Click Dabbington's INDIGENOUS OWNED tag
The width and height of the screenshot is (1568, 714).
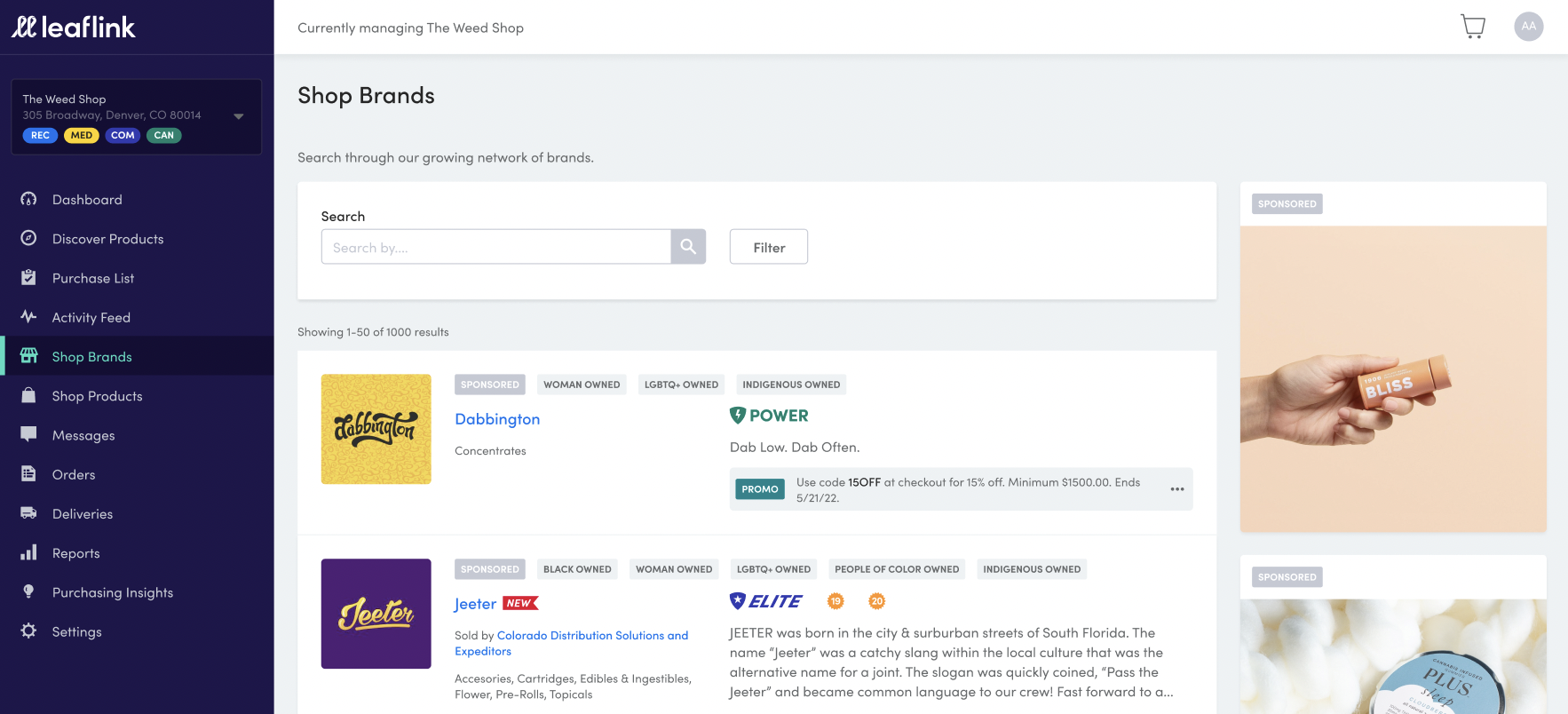(791, 385)
